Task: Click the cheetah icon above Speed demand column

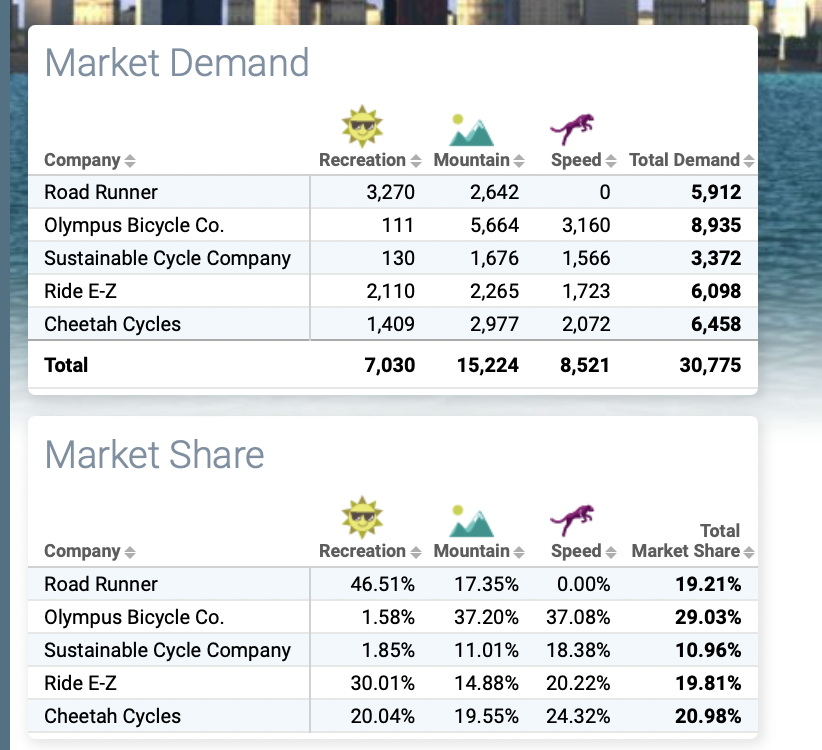Action: point(572,126)
